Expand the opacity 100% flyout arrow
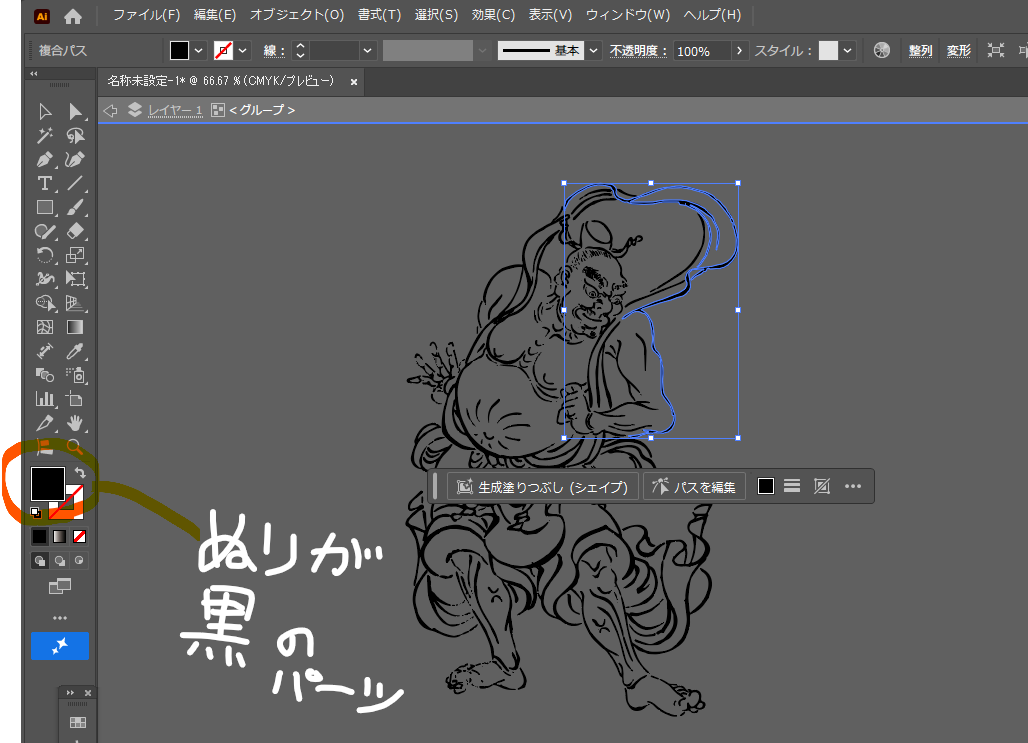 (739, 51)
